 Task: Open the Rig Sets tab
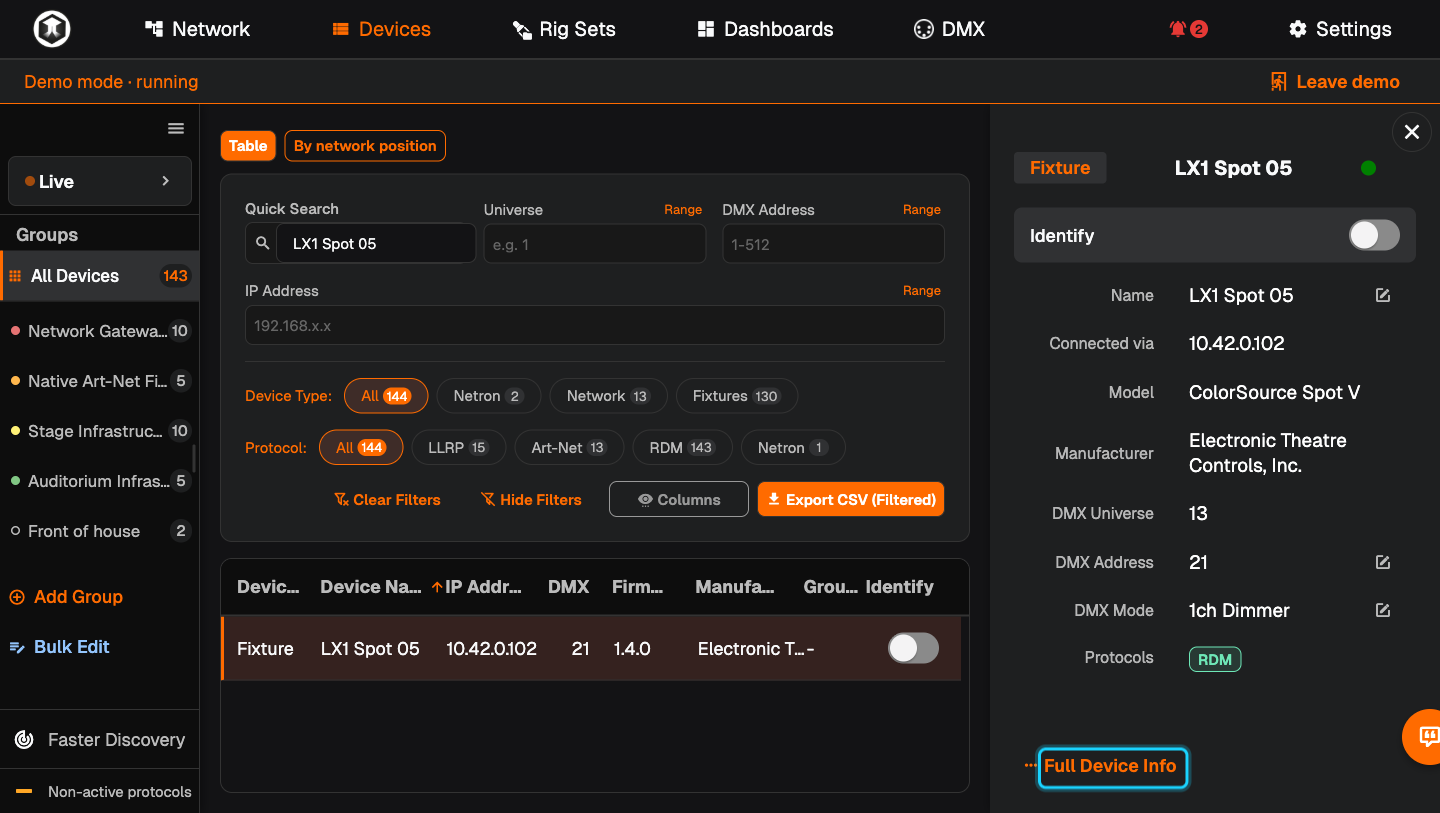(564, 29)
